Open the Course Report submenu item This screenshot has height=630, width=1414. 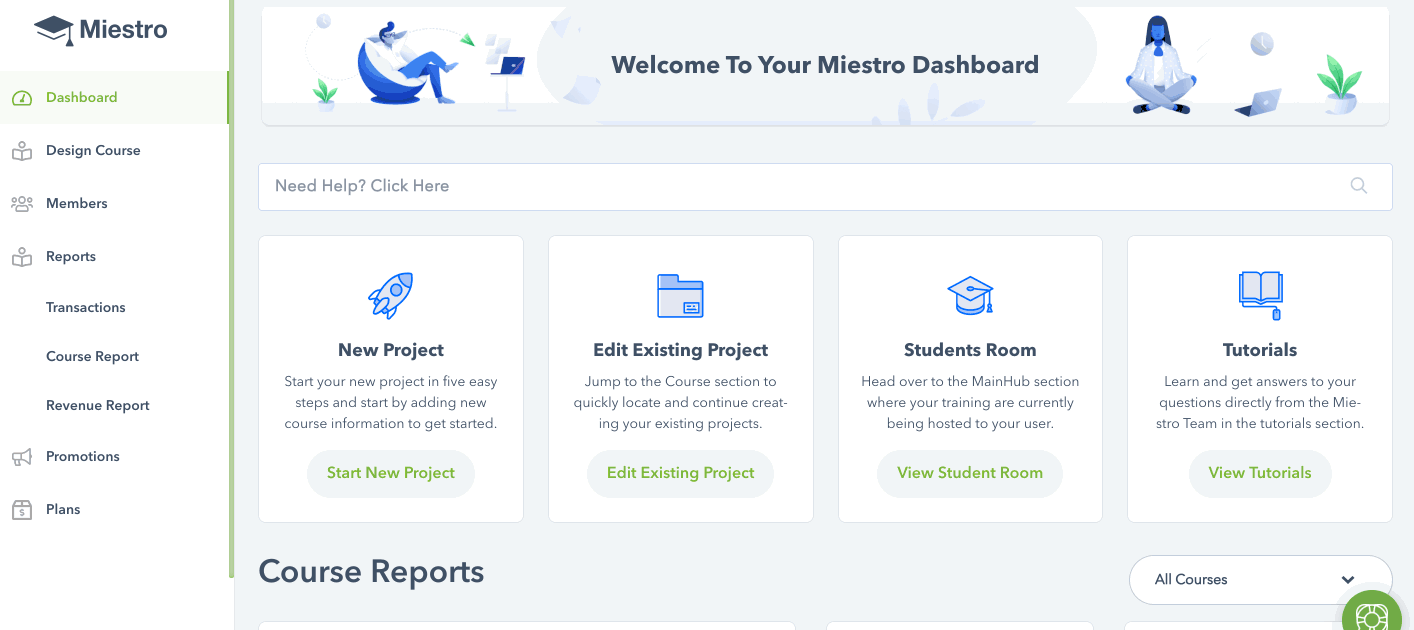click(x=92, y=357)
